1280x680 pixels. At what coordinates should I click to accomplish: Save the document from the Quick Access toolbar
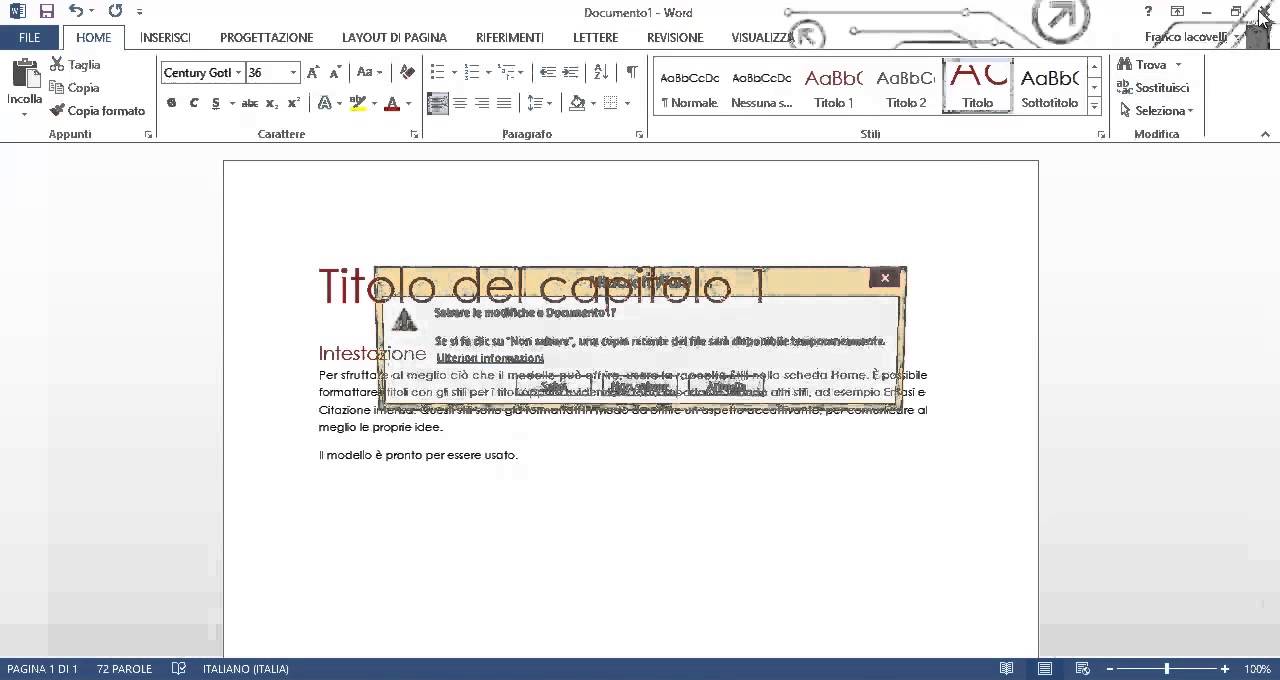[46, 11]
